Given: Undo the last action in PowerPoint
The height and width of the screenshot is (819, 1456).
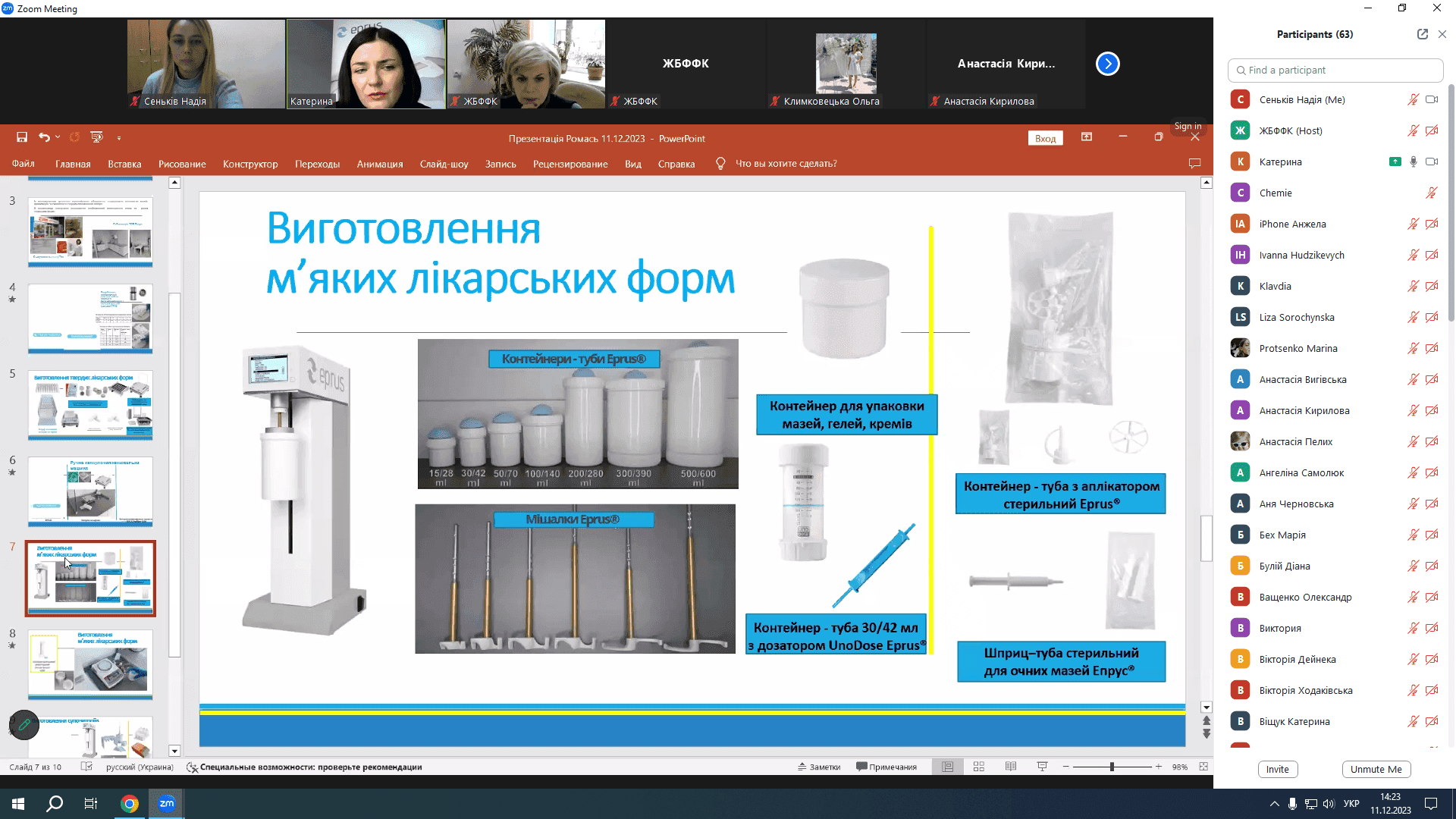Looking at the screenshot, I should [x=44, y=137].
